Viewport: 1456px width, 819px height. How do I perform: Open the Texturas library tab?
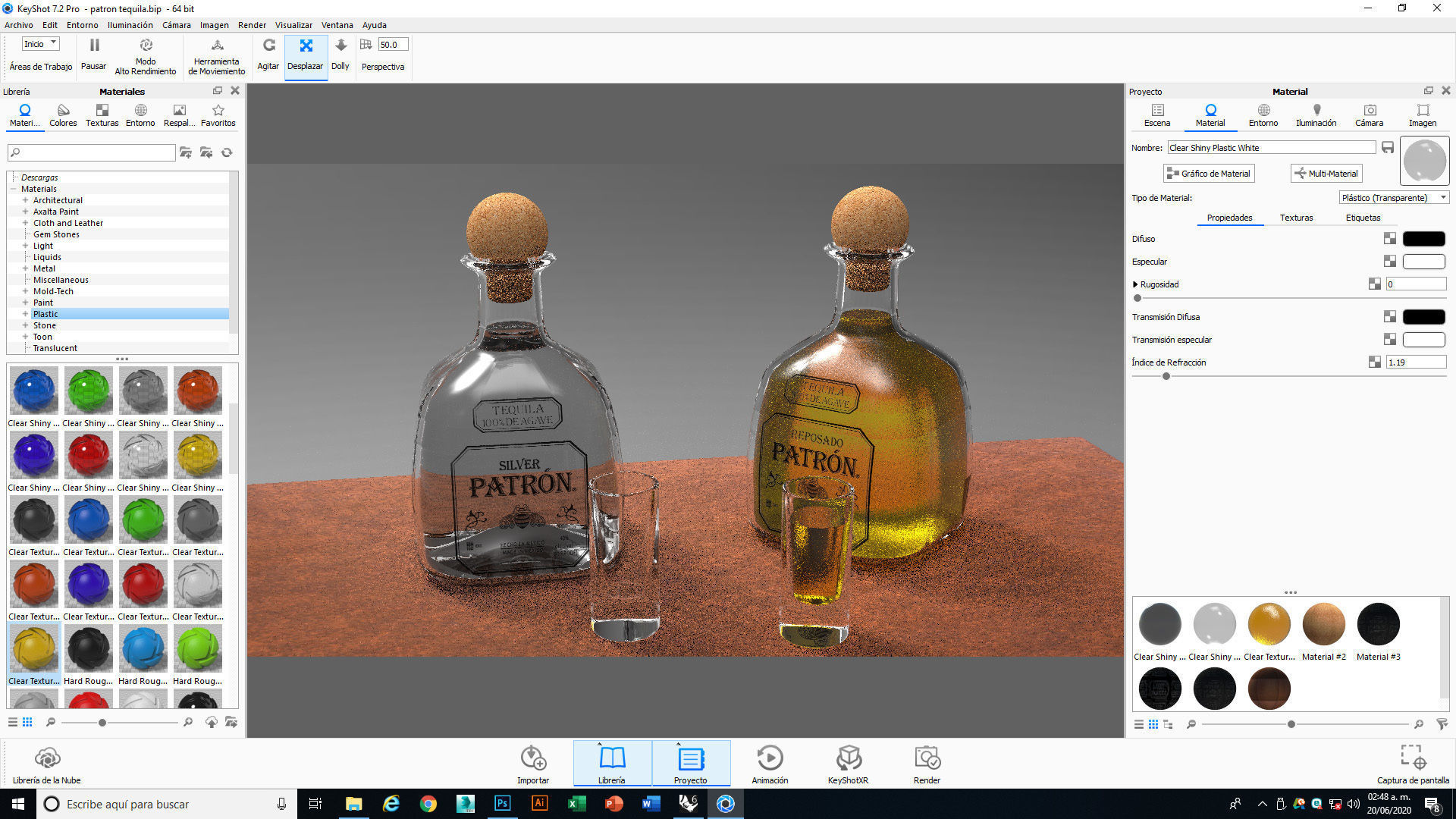[102, 115]
